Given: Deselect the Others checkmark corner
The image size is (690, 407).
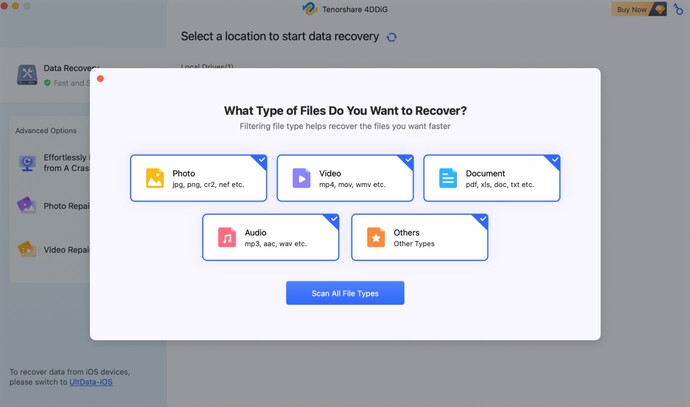Looking at the screenshot, I should pos(481,219).
